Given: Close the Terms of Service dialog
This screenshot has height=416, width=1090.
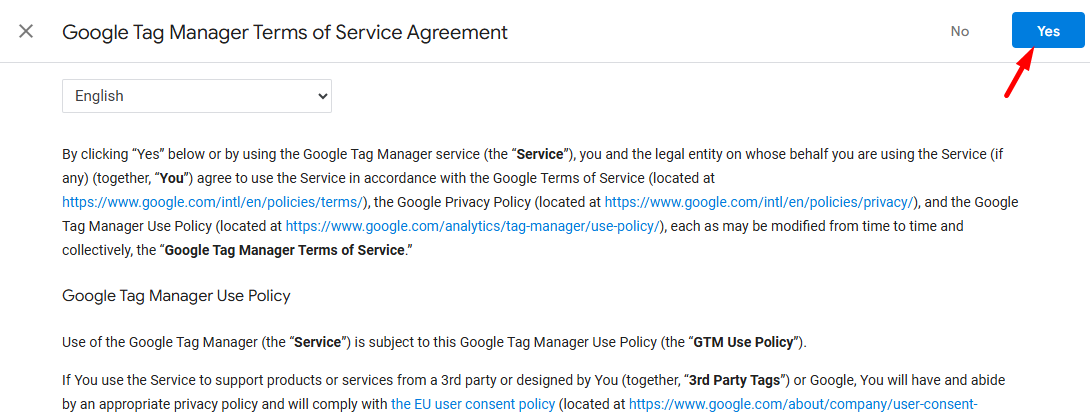Looking at the screenshot, I should [x=26, y=31].
